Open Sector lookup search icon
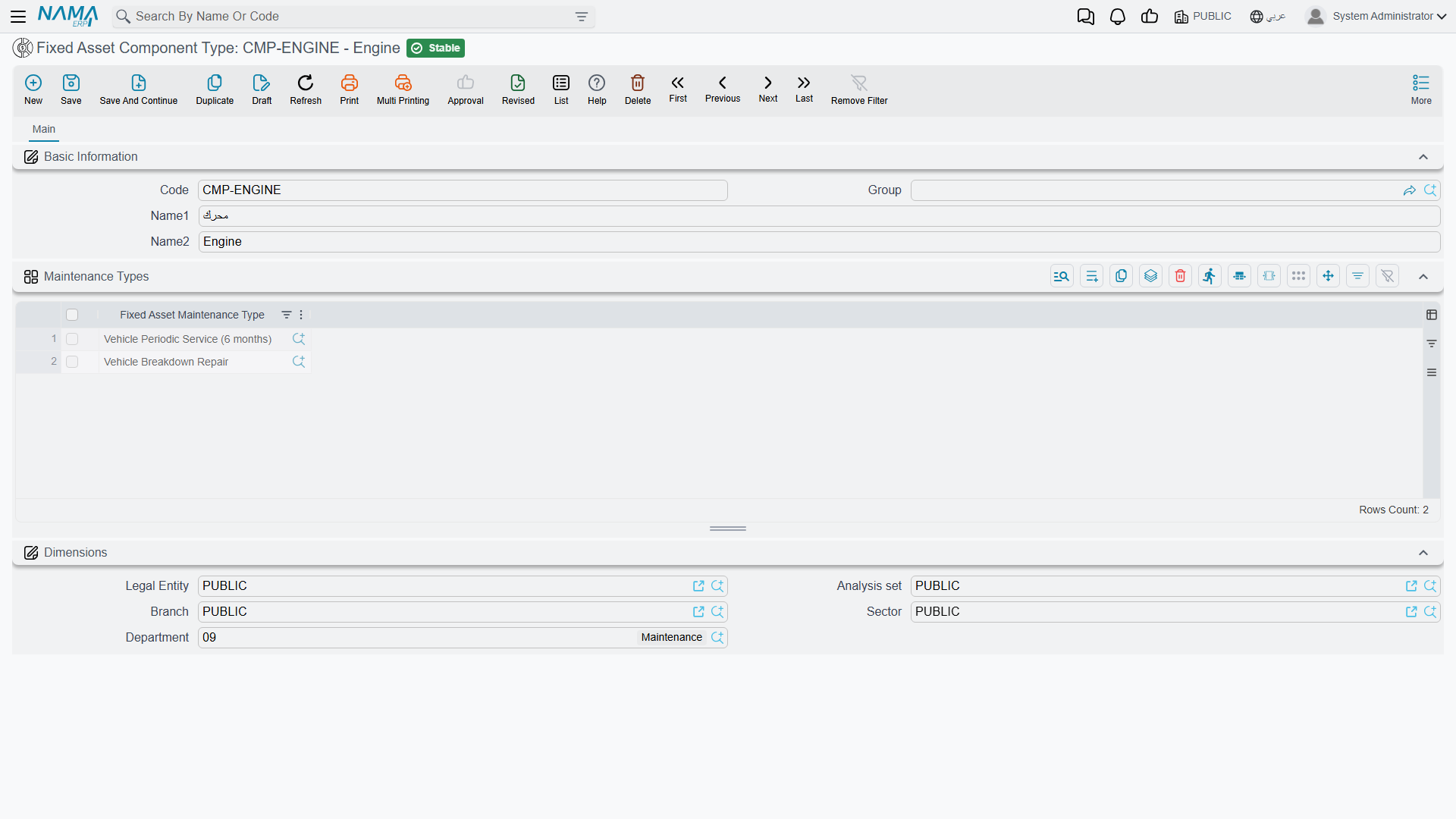Viewport: 1456px width, 819px height. [1430, 612]
